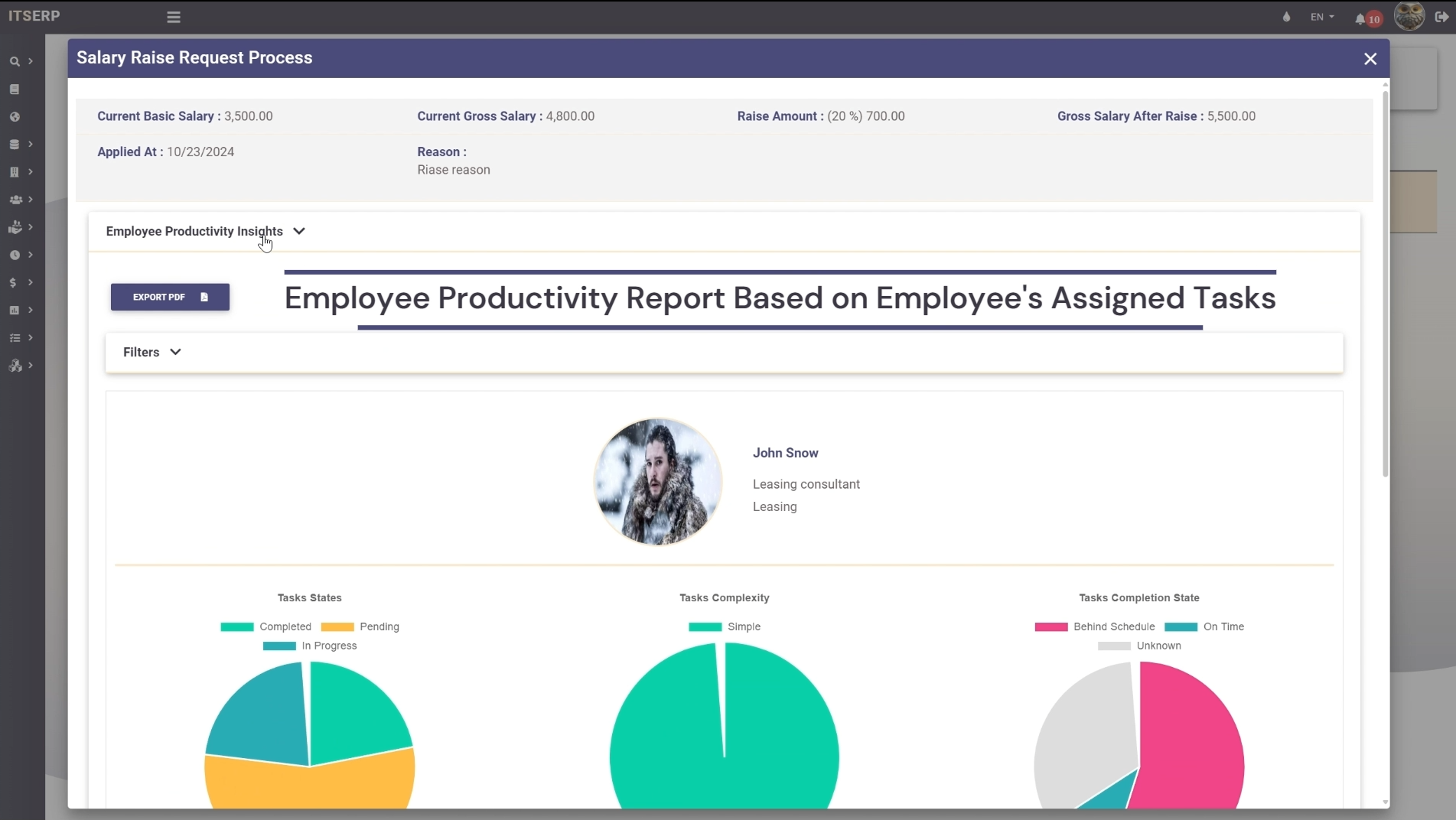Image resolution: width=1456 pixels, height=820 pixels.
Task: Click the logout arrow icon
Action: [1441, 17]
